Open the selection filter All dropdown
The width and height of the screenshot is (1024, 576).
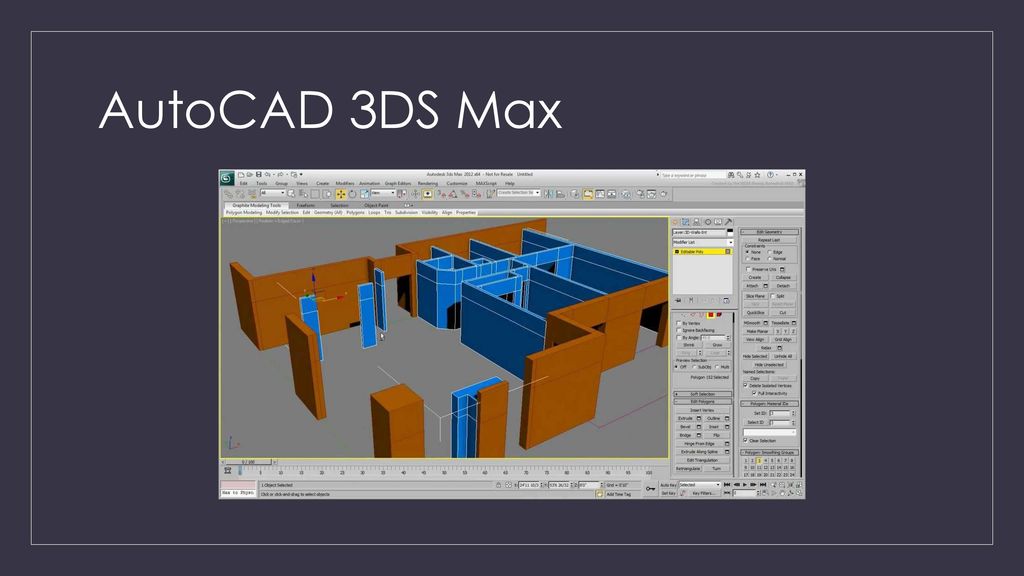tap(272, 193)
